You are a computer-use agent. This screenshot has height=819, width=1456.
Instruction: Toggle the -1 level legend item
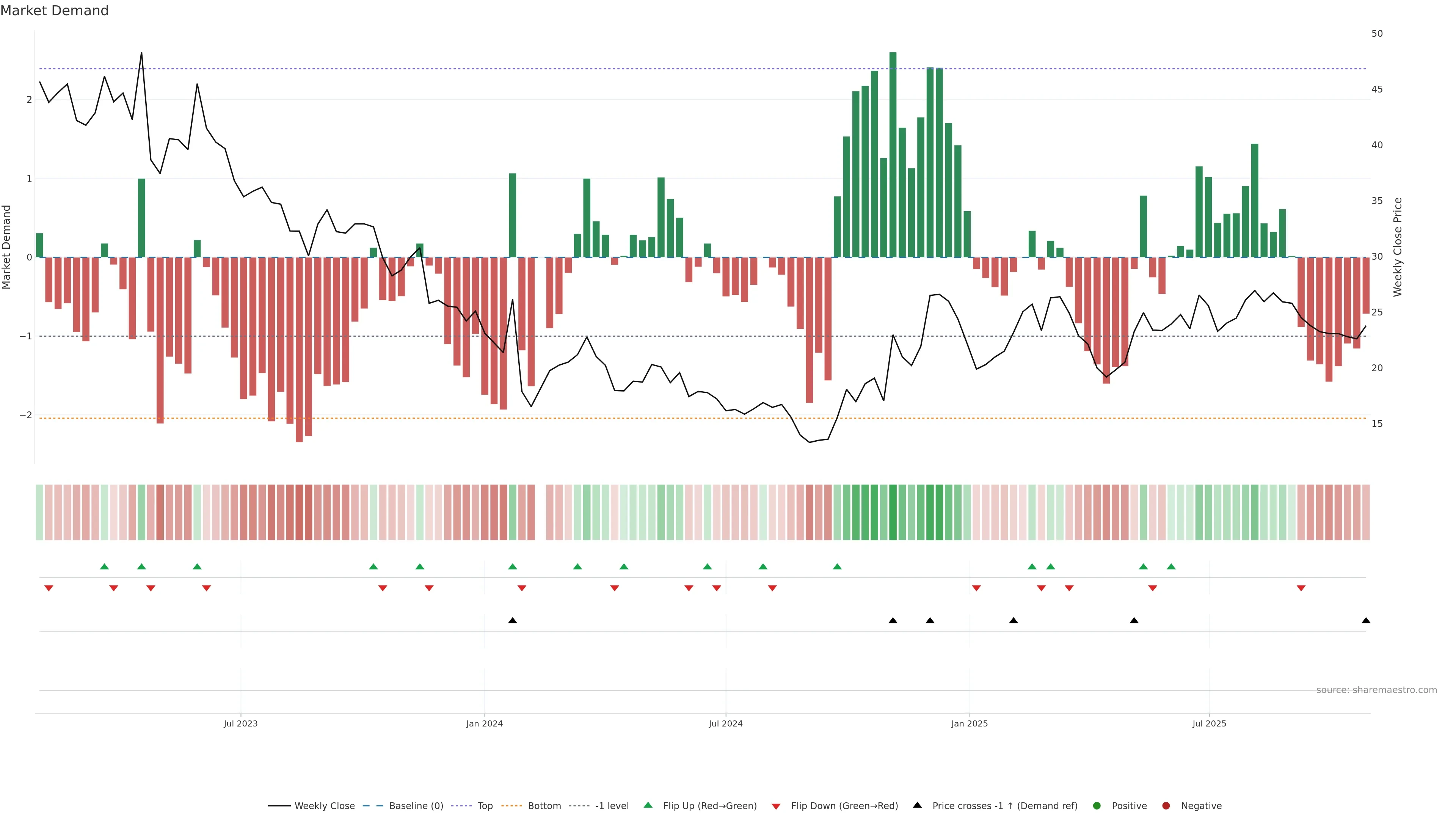[612, 806]
